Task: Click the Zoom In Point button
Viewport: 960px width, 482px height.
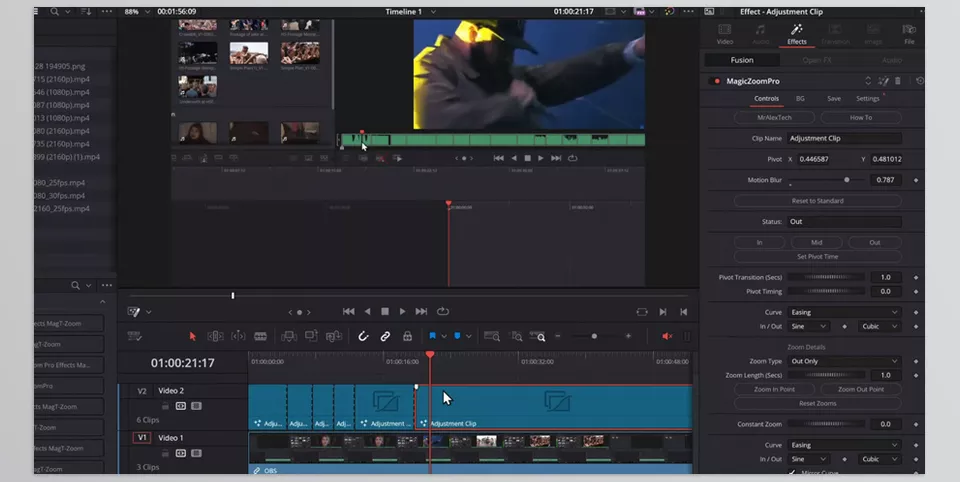Action: [x=774, y=390]
